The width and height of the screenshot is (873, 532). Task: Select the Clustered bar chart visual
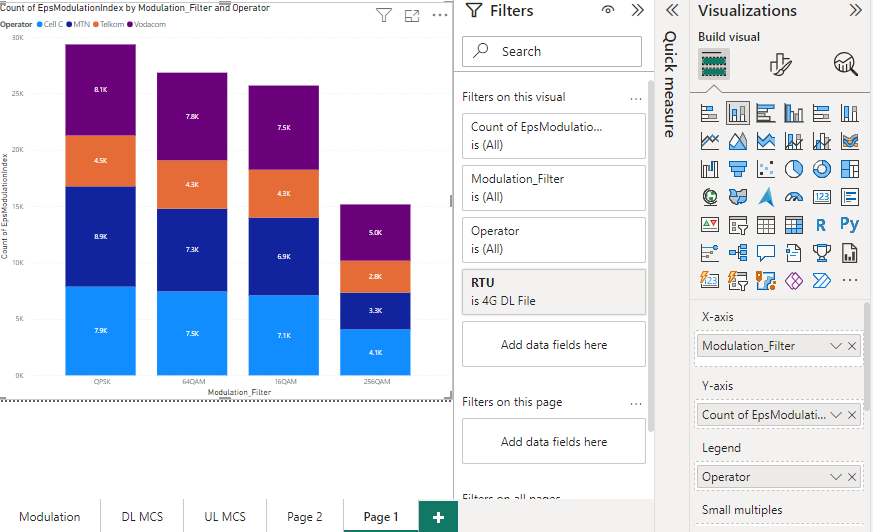[x=766, y=114]
